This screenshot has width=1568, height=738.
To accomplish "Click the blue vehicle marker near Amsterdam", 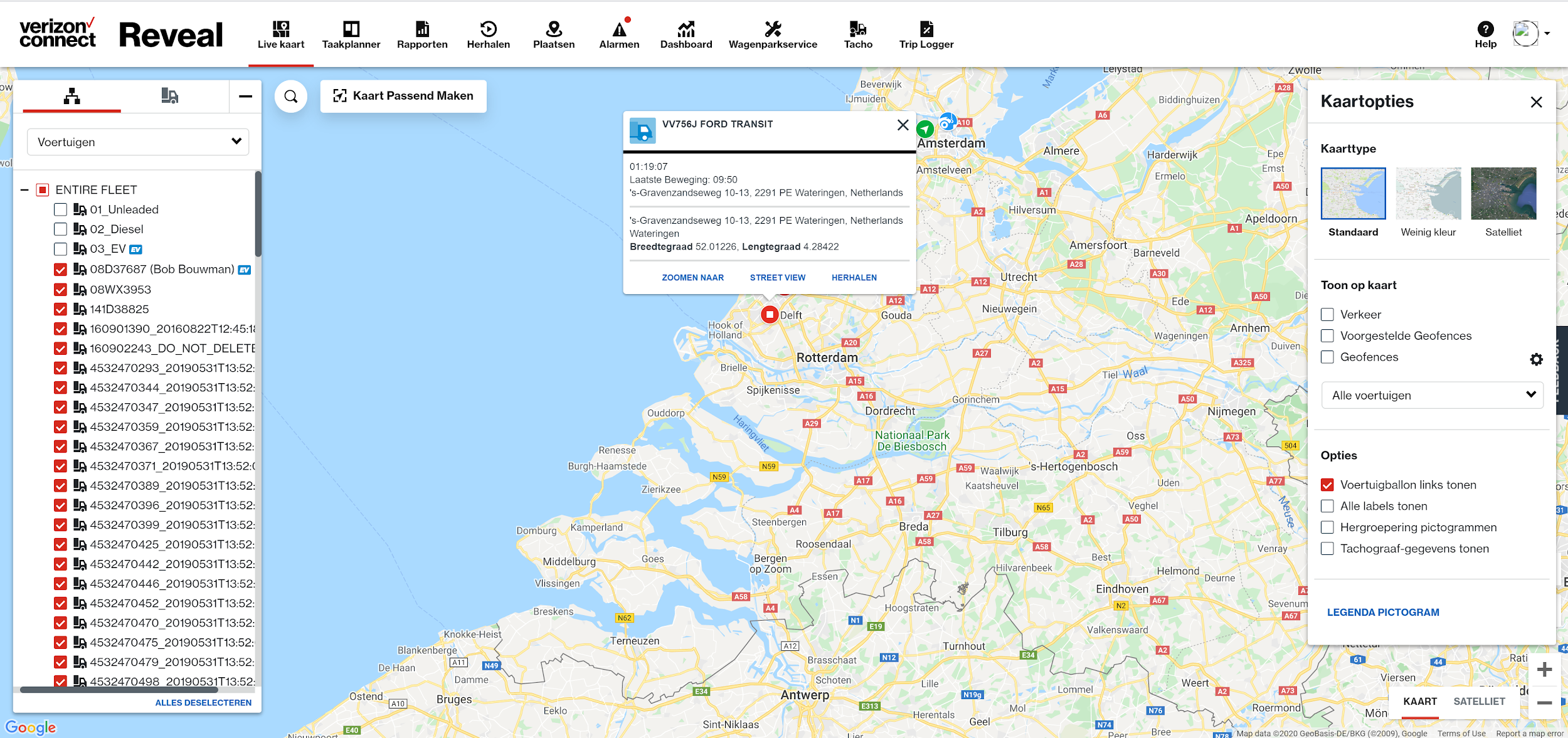I will pyautogui.click(x=946, y=122).
